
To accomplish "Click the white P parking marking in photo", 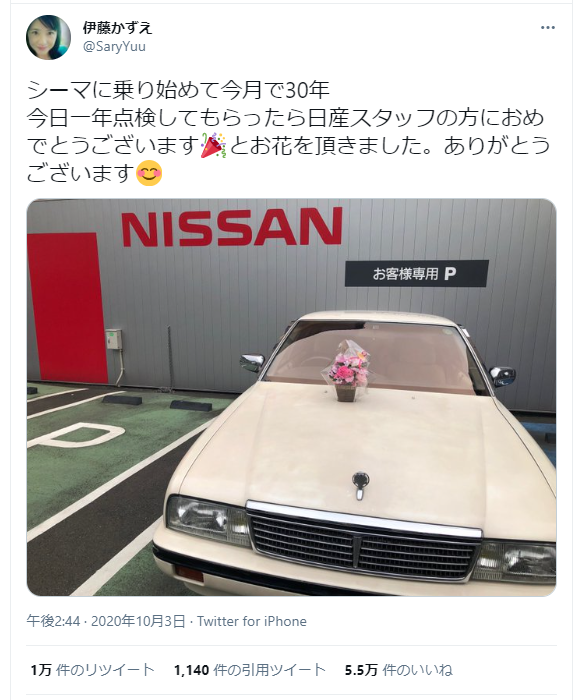I will point(78,435).
